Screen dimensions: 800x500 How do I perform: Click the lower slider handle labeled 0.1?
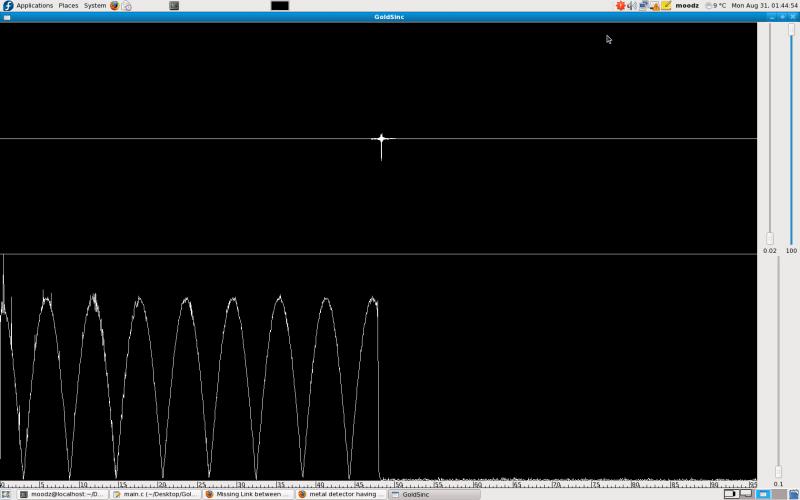click(778, 471)
